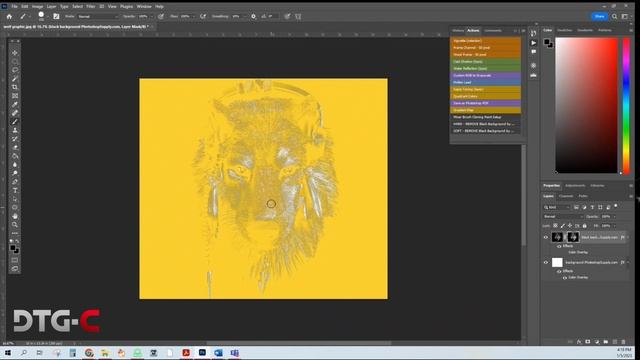Screen dimensions: 640x360
Task: Click lock image pixels brush icon
Action: tap(562, 226)
